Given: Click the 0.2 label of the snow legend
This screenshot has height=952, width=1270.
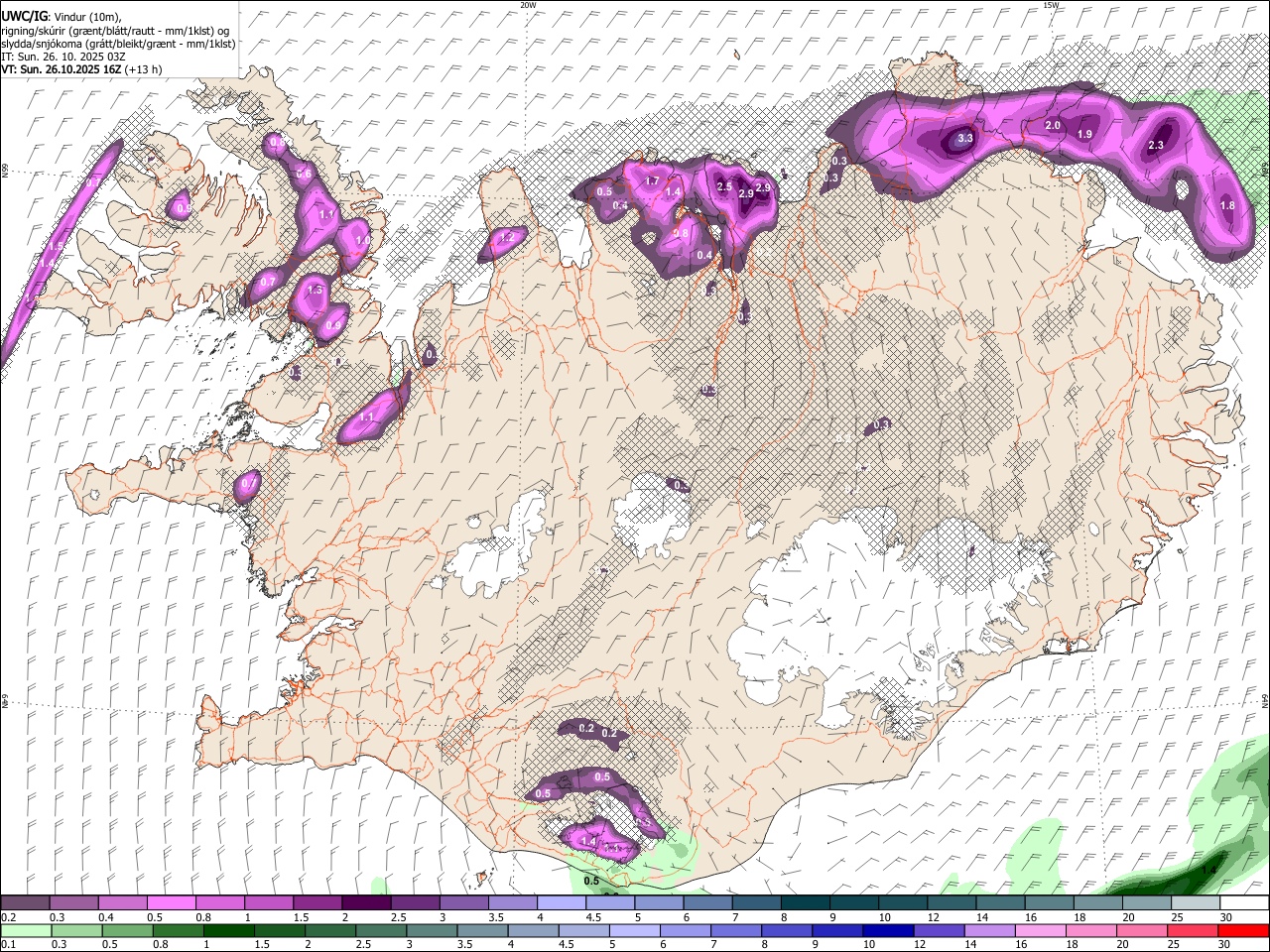Looking at the screenshot, I should [8, 917].
